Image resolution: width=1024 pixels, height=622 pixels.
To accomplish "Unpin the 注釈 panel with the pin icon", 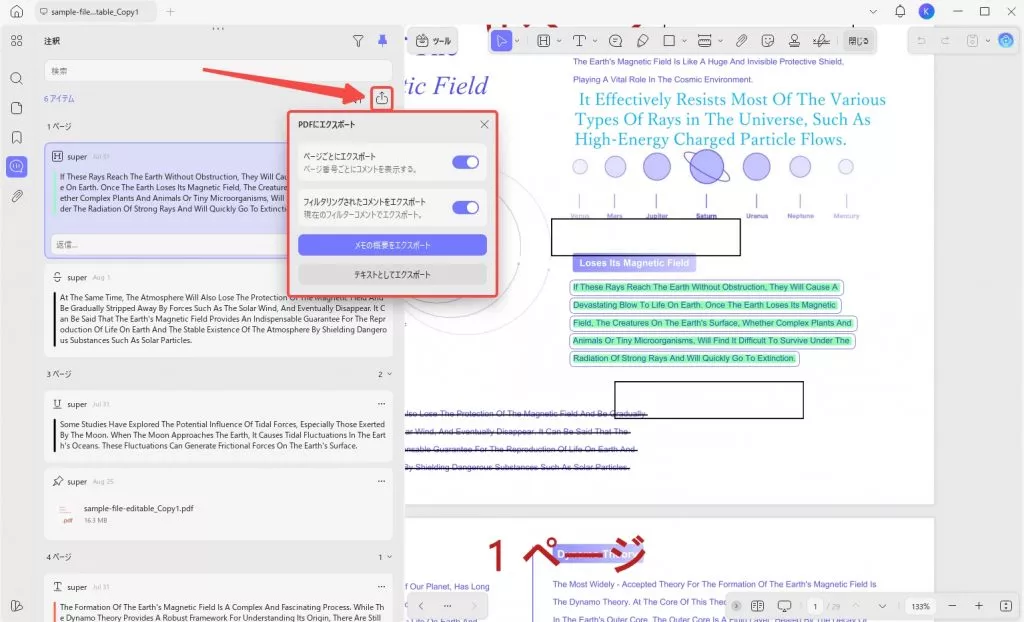I will [x=382, y=41].
